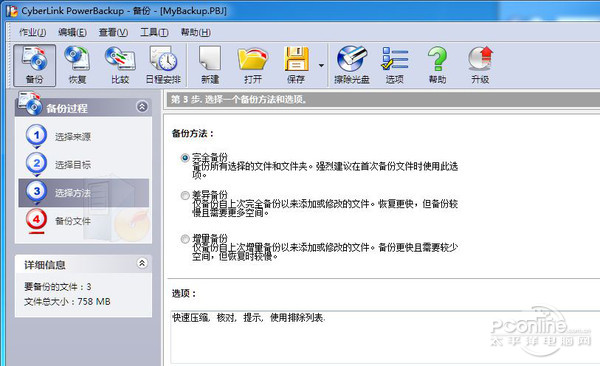
Task: Select the 完全备份 radio button
Action: 185,158
